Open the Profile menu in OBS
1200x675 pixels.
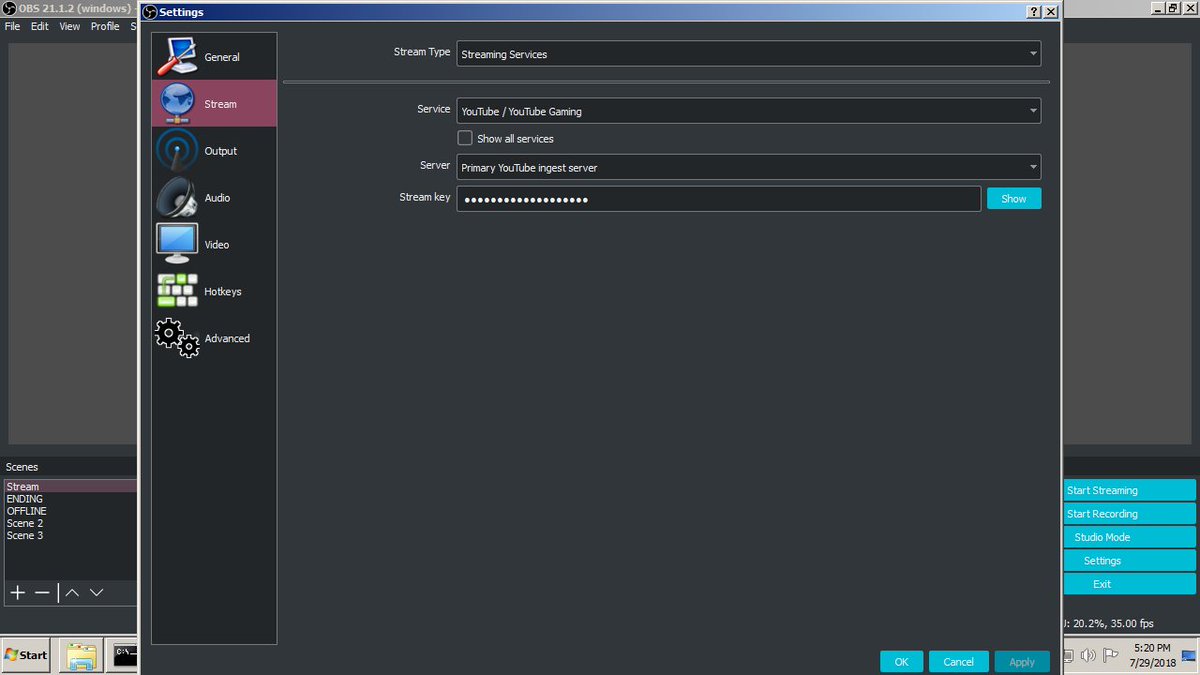pos(105,26)
